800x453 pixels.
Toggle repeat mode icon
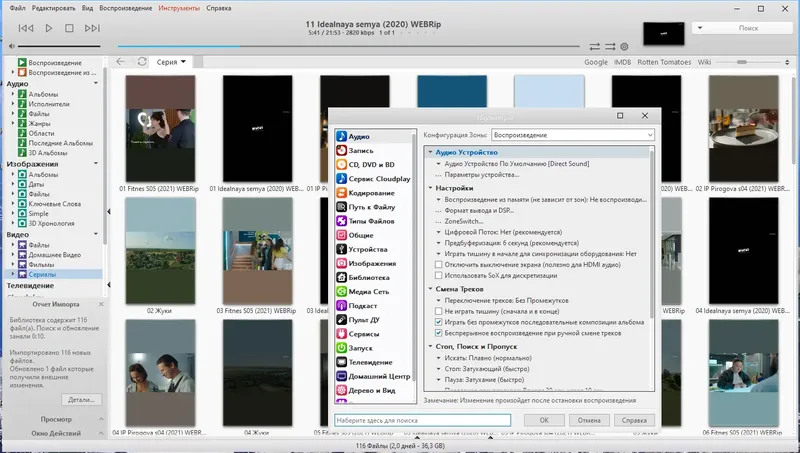(x=594, y=46)
